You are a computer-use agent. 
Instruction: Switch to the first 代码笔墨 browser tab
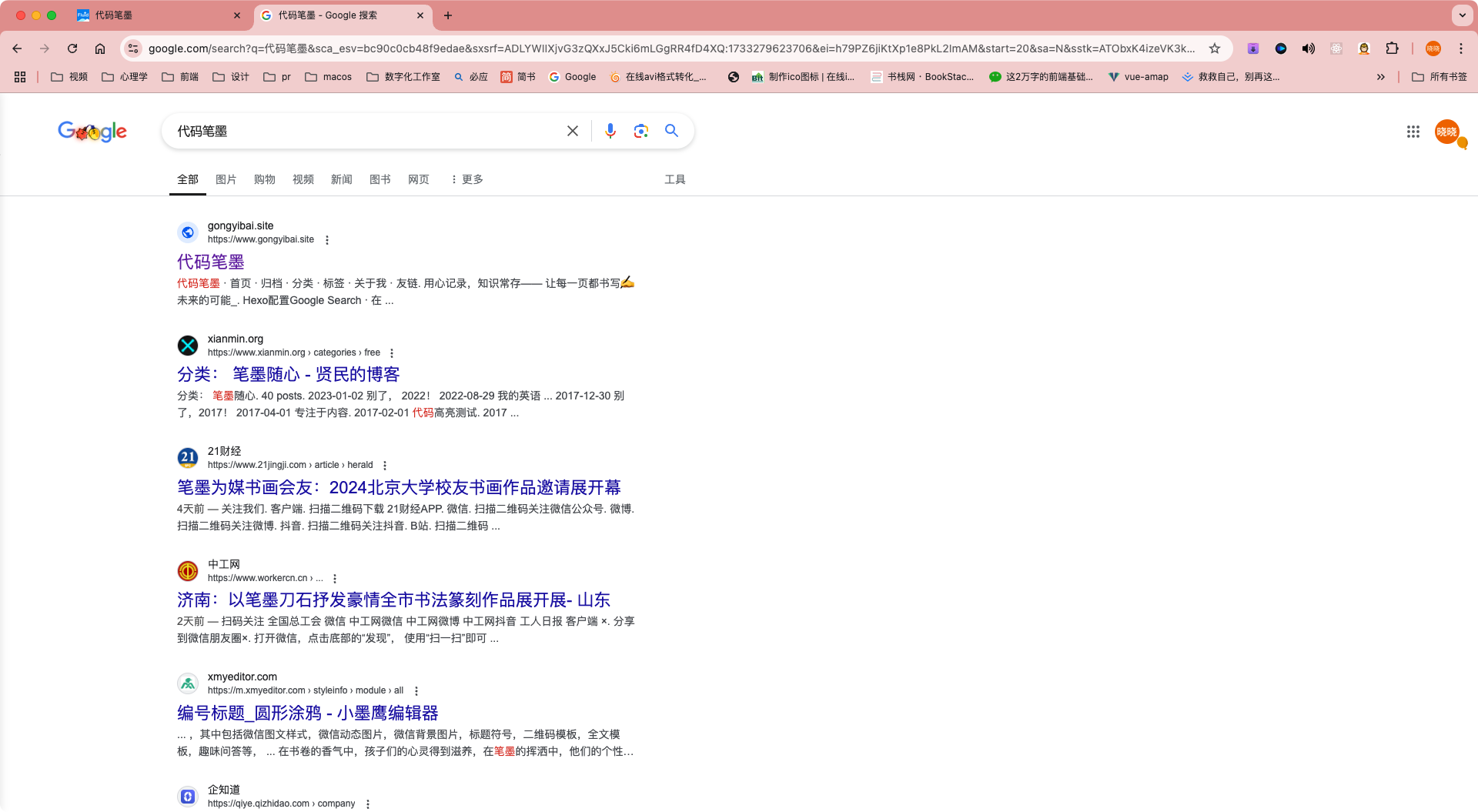(x=158, y=15)
